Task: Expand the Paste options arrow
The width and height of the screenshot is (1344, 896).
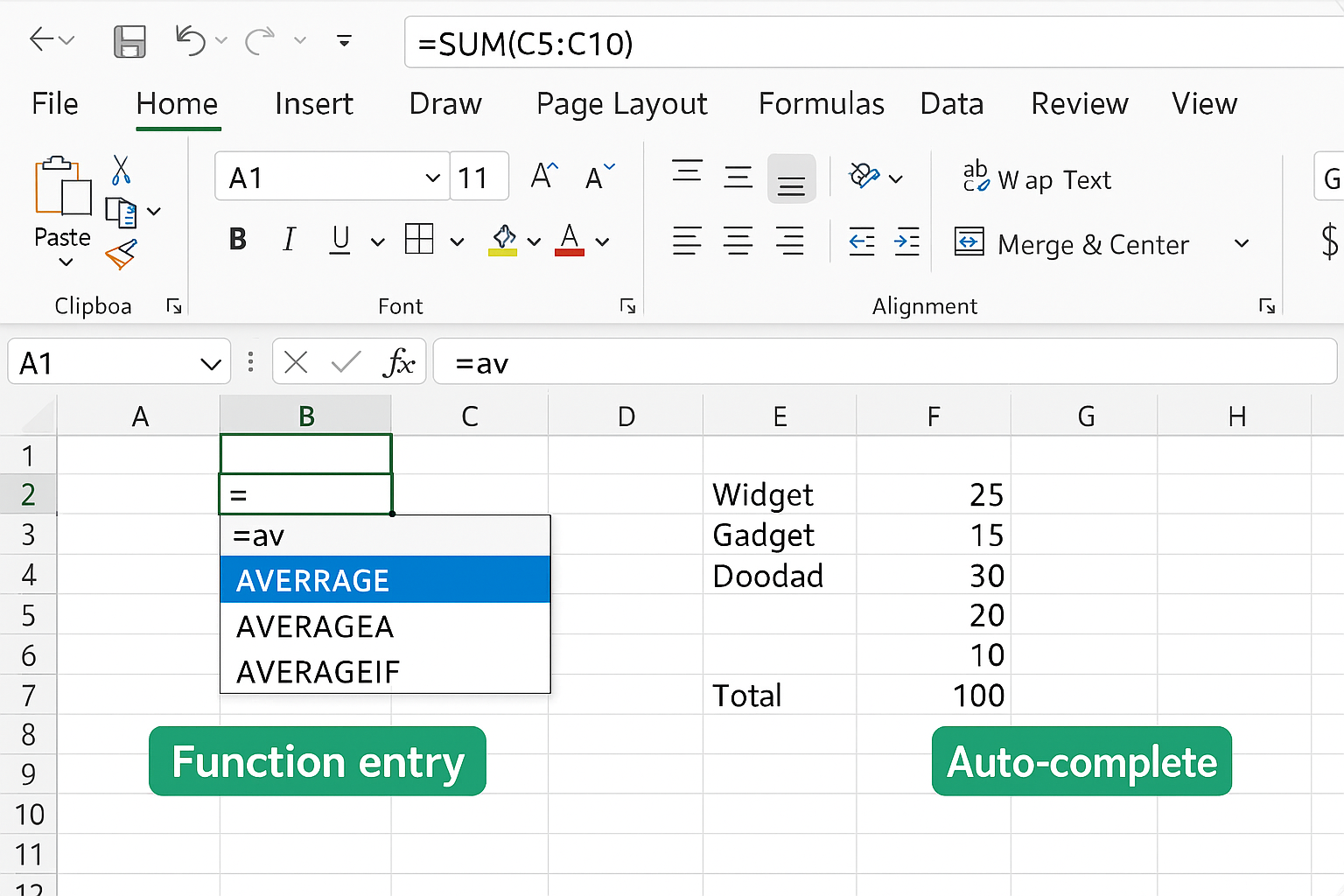Action: pyautogui.click(x=66, y=262)
